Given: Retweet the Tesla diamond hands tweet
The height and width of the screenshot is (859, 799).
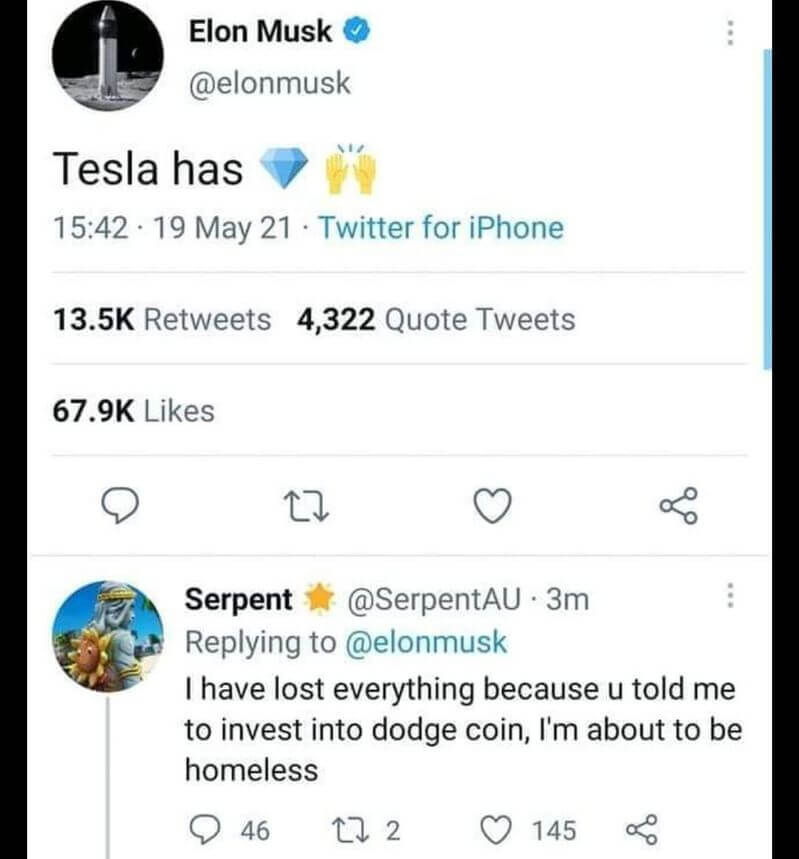Looking at the screenshot, I should point(305,508).
